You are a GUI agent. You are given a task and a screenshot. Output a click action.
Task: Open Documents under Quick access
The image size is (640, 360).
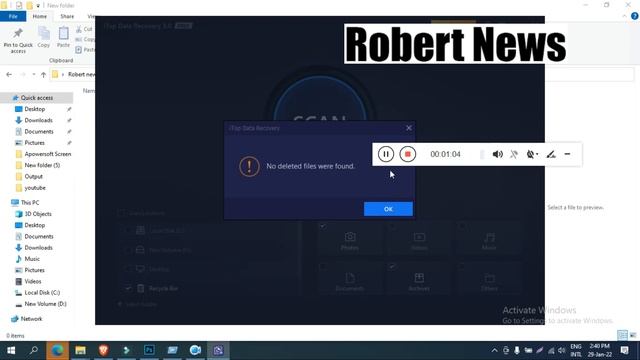pos(39,131)
